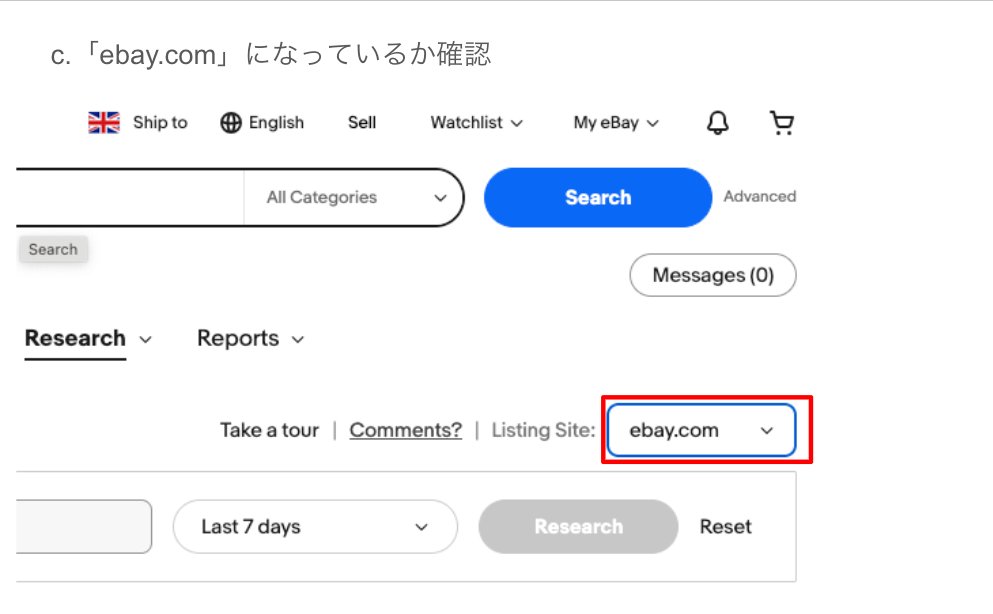Expand the My eBay menu

pyautogui.click(x=616, y=122)
